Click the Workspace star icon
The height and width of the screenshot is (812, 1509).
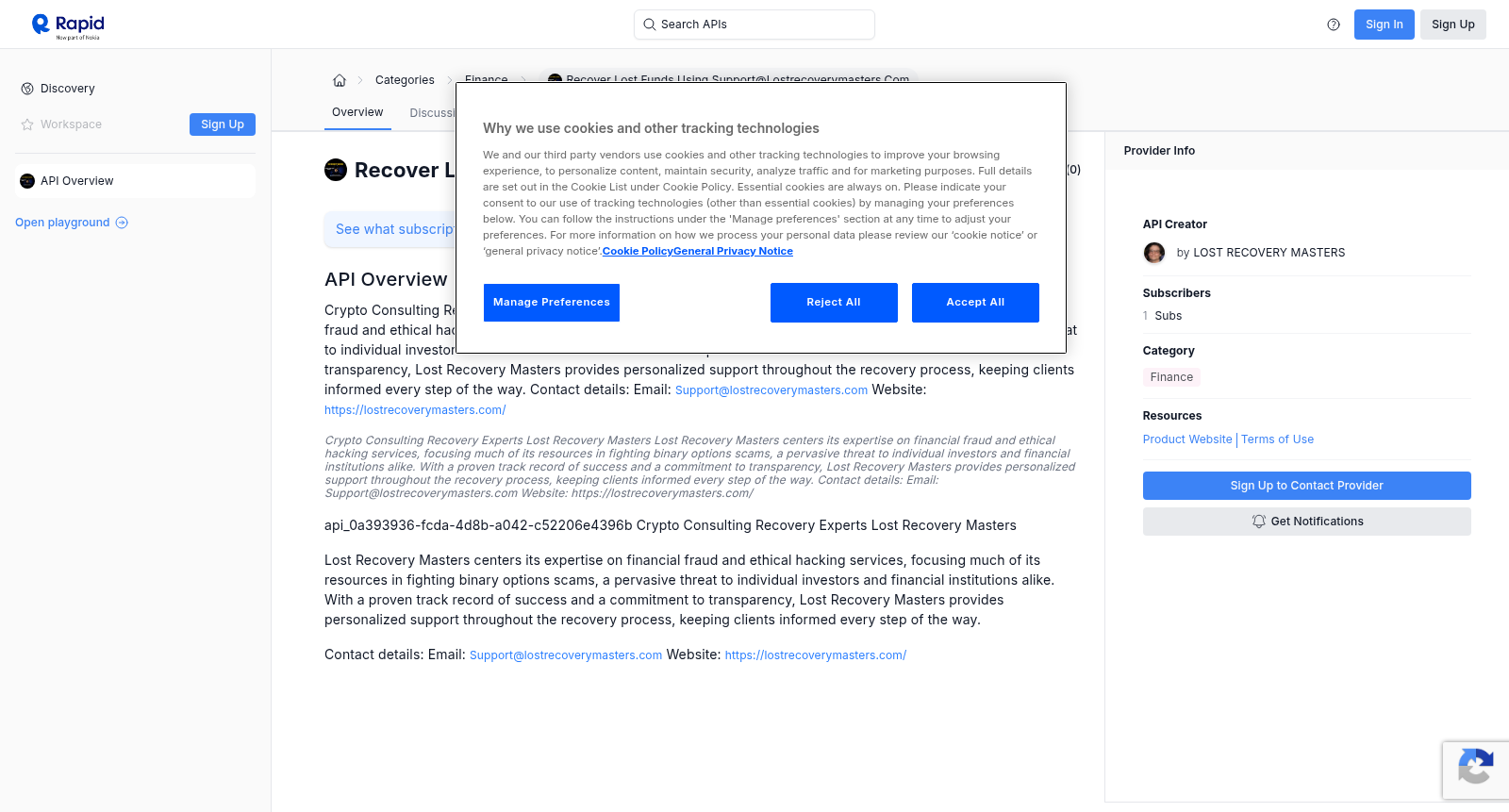[27, 124]
